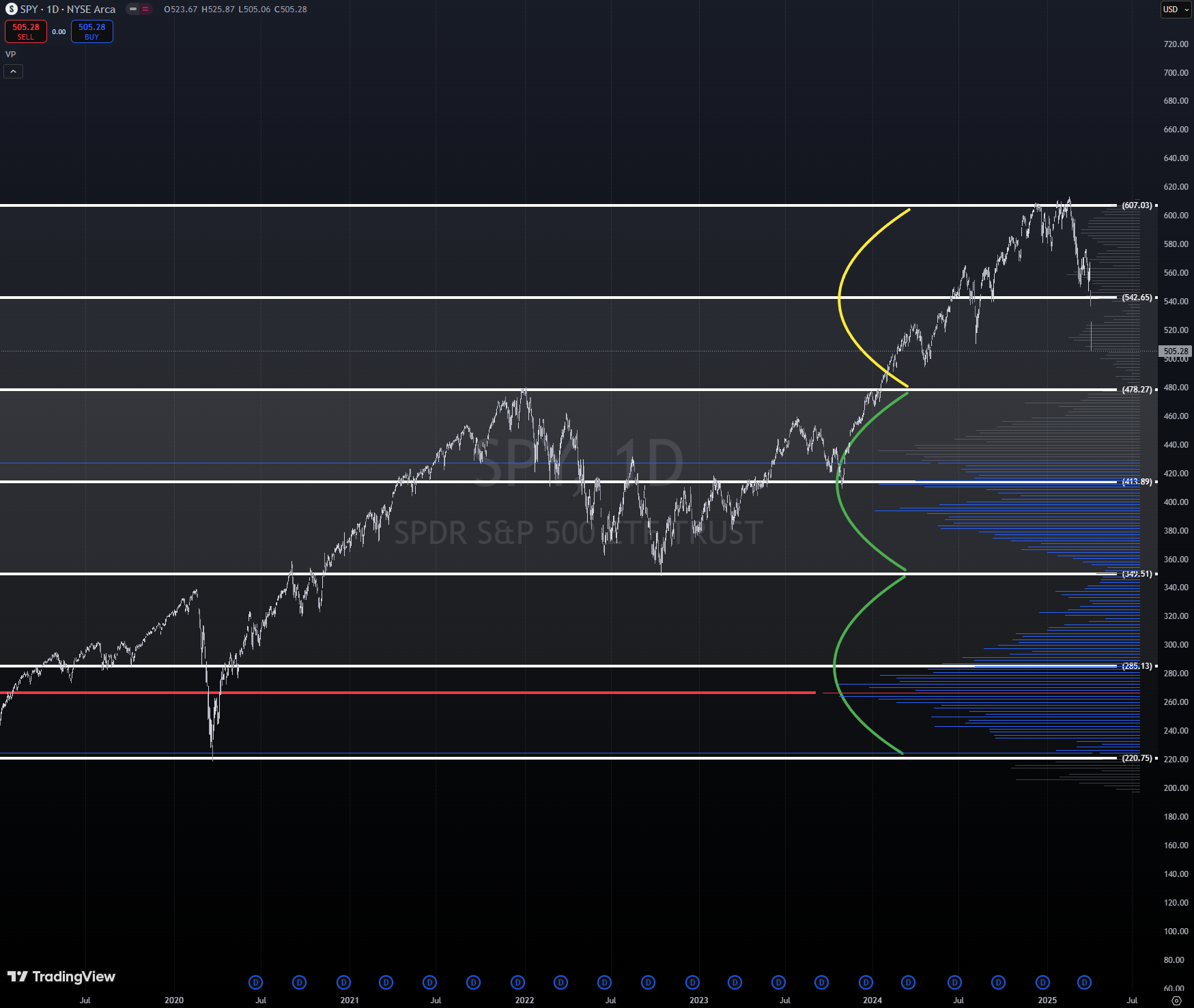
Task: Click the dividend marker above the 2023 label
Action: (692, 983)
